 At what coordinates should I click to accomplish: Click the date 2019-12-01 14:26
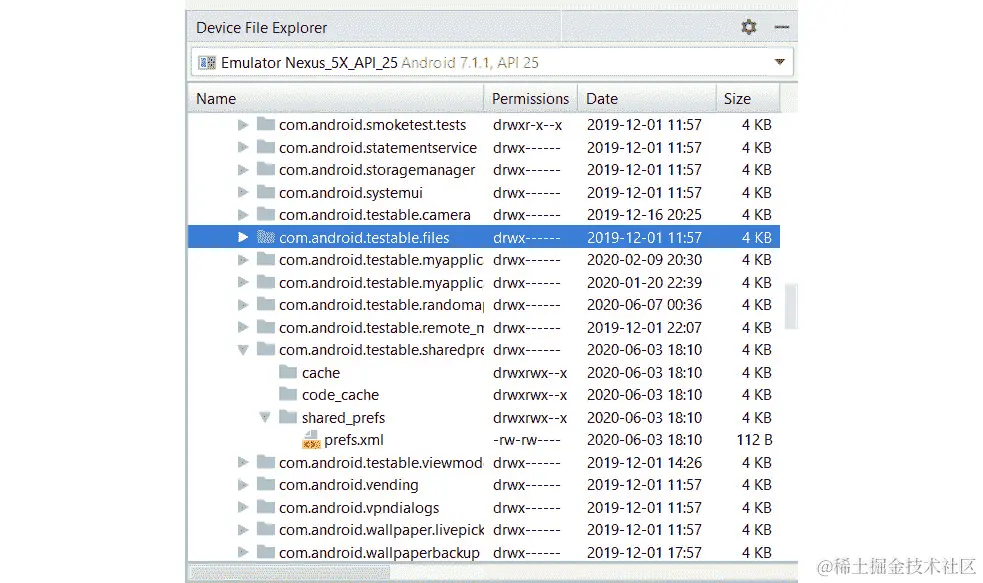click(644, 463)
